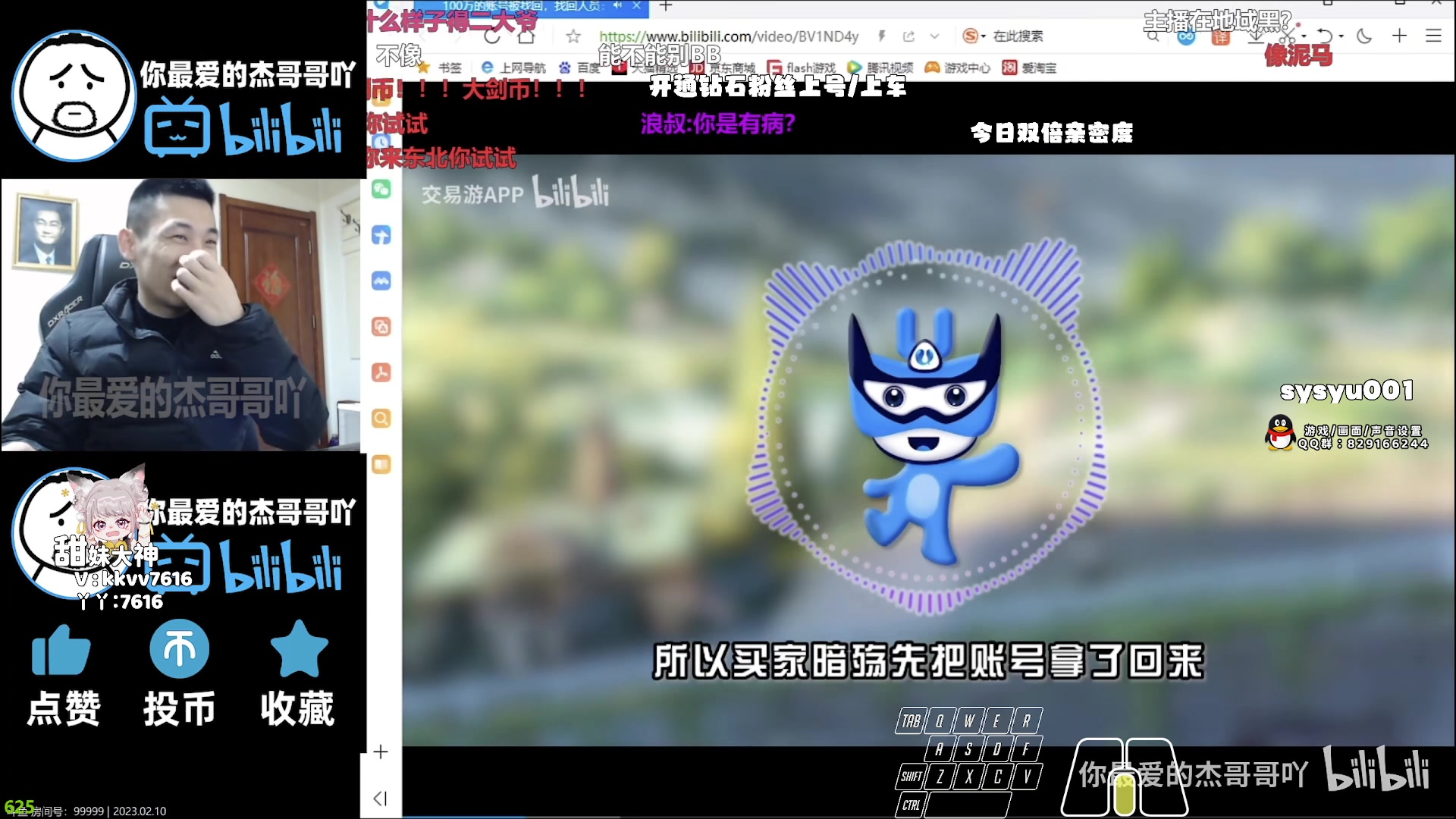
Task: Reload the bilibili page
Action: 492,36
